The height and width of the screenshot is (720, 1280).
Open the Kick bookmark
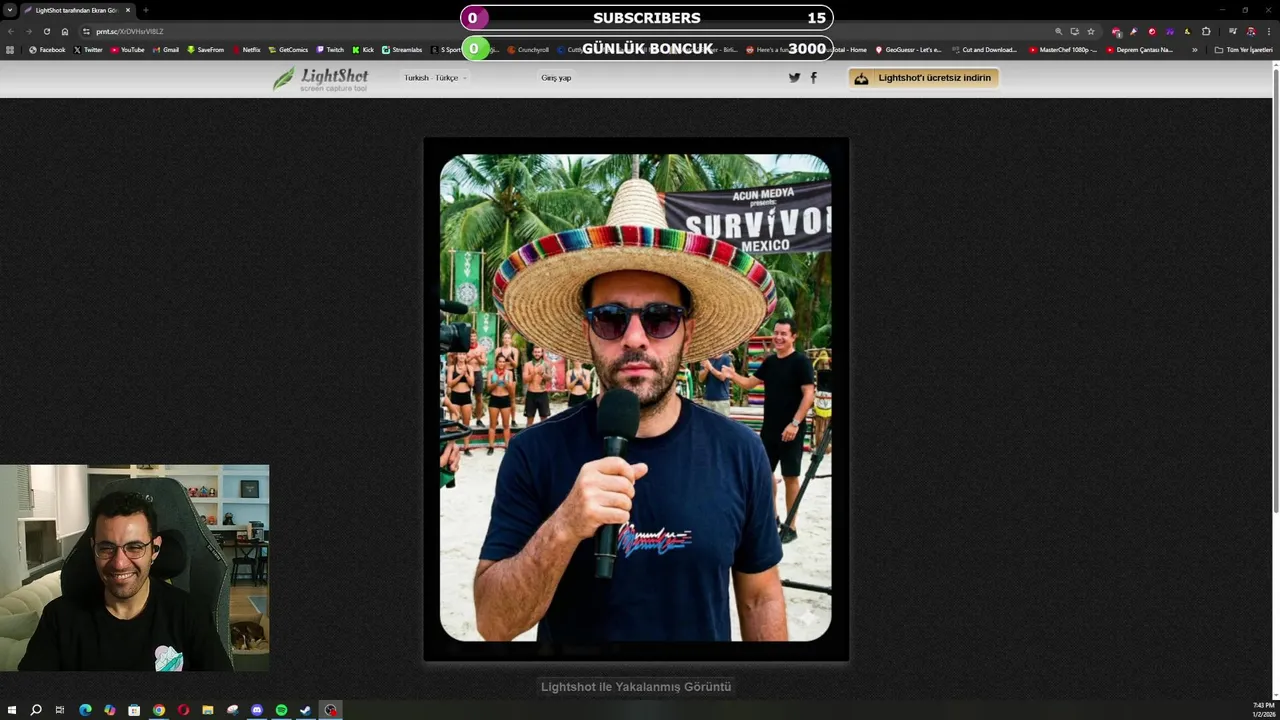coord(363,49)
